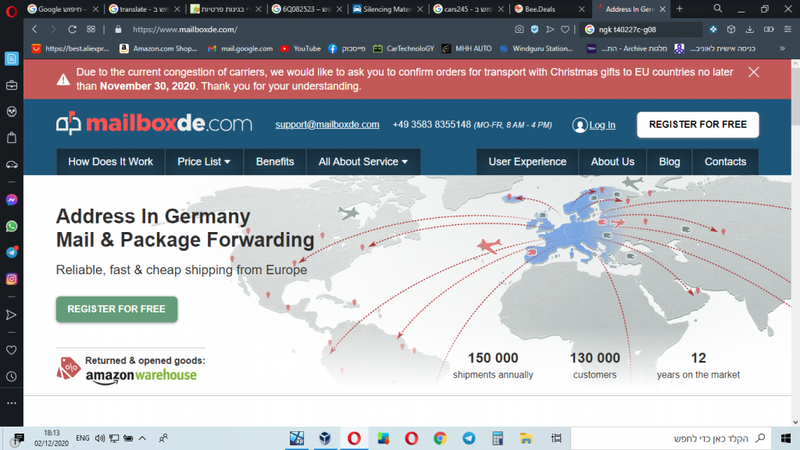Viewport: 800px width, 450px height.
Task: Open the MHH AUTO bookmark
Action: click(467, 48)
